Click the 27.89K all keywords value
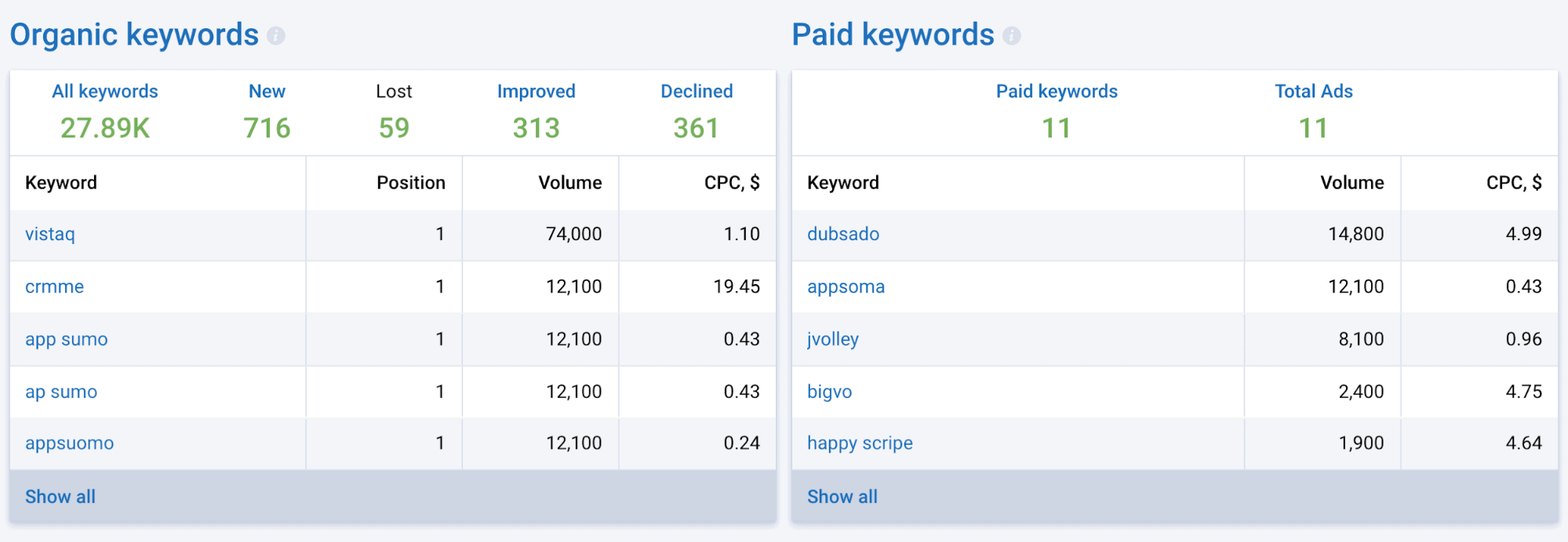The image size is (1568, 542). (105, 128)
